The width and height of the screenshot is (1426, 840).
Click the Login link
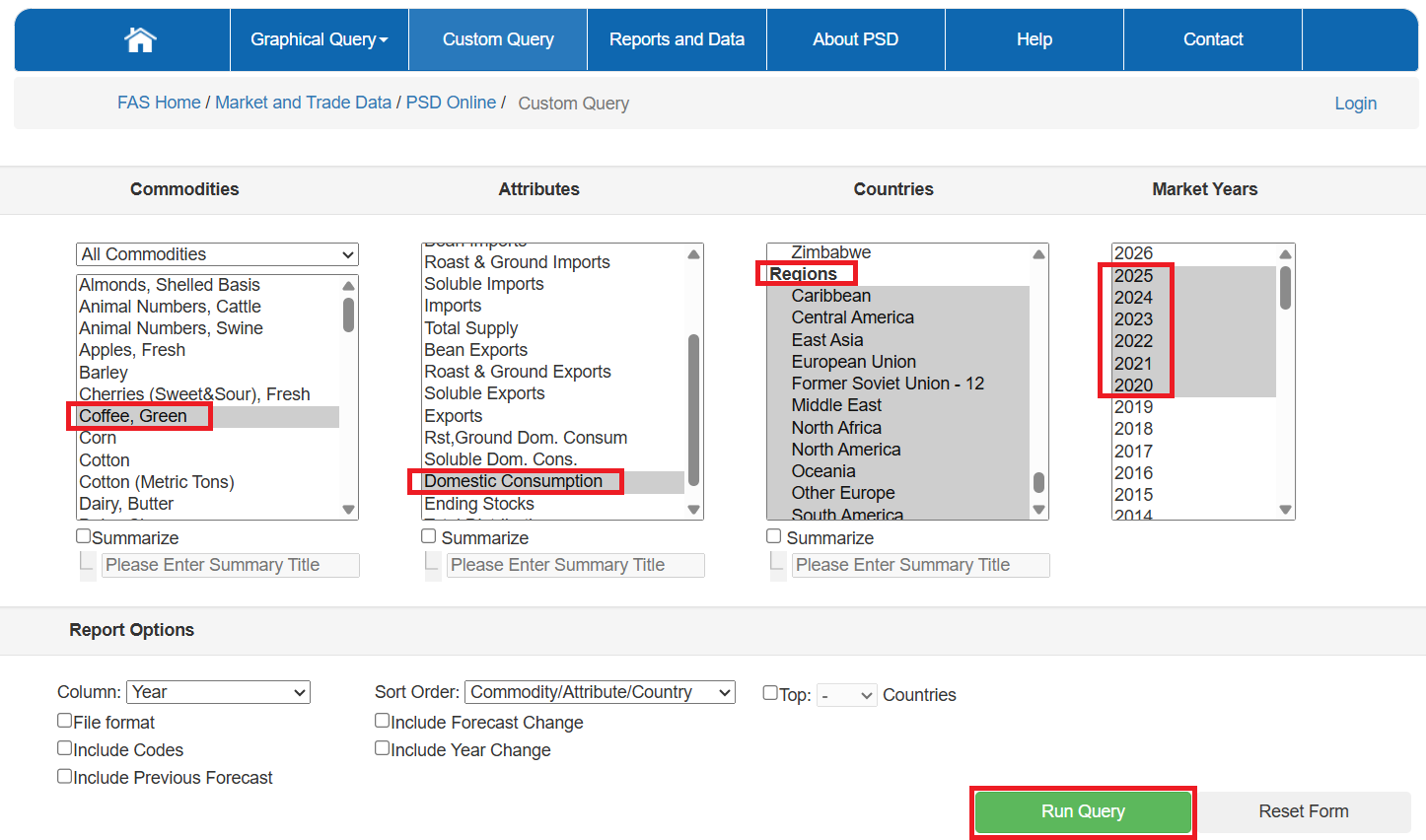tap(1355, 104)
